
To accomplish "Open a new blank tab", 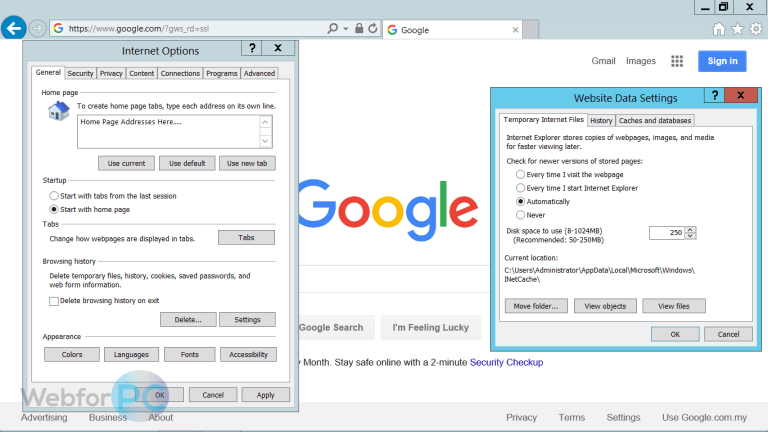I will pyautogui.click(x=530, y=29).
